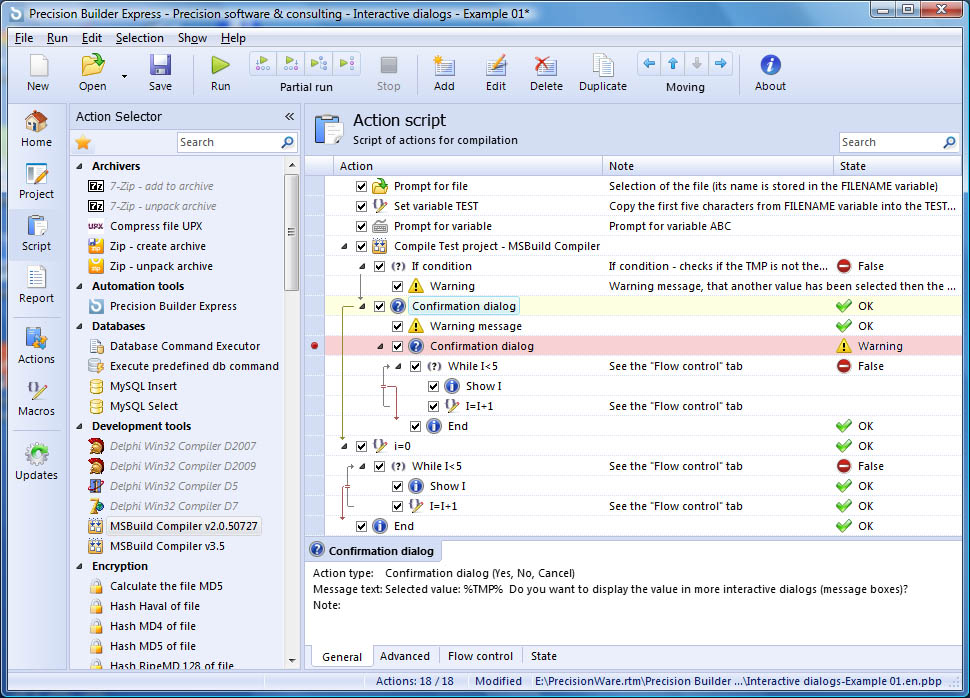Select Precision Builder Express action
Viewport: 970px width, 698px height.
173,306
